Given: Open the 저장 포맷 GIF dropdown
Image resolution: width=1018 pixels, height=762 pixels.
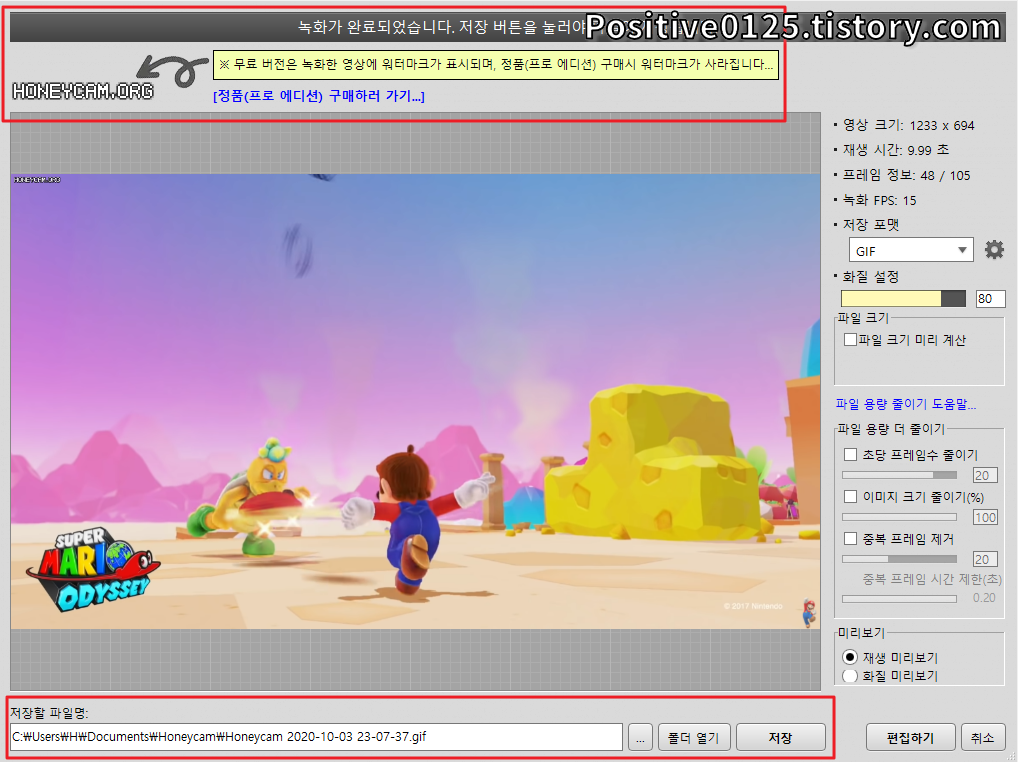Looking at the screenshot, I should 911,251.
